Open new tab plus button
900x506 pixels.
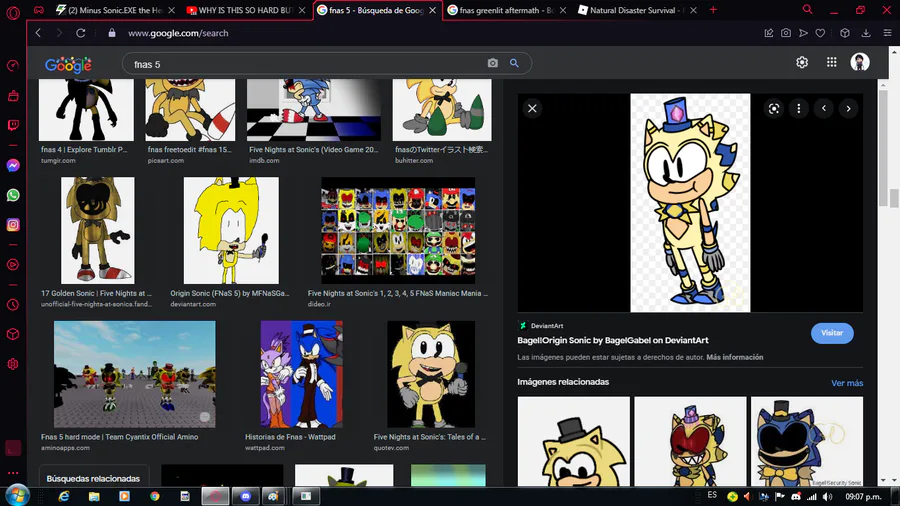point(713,10)
